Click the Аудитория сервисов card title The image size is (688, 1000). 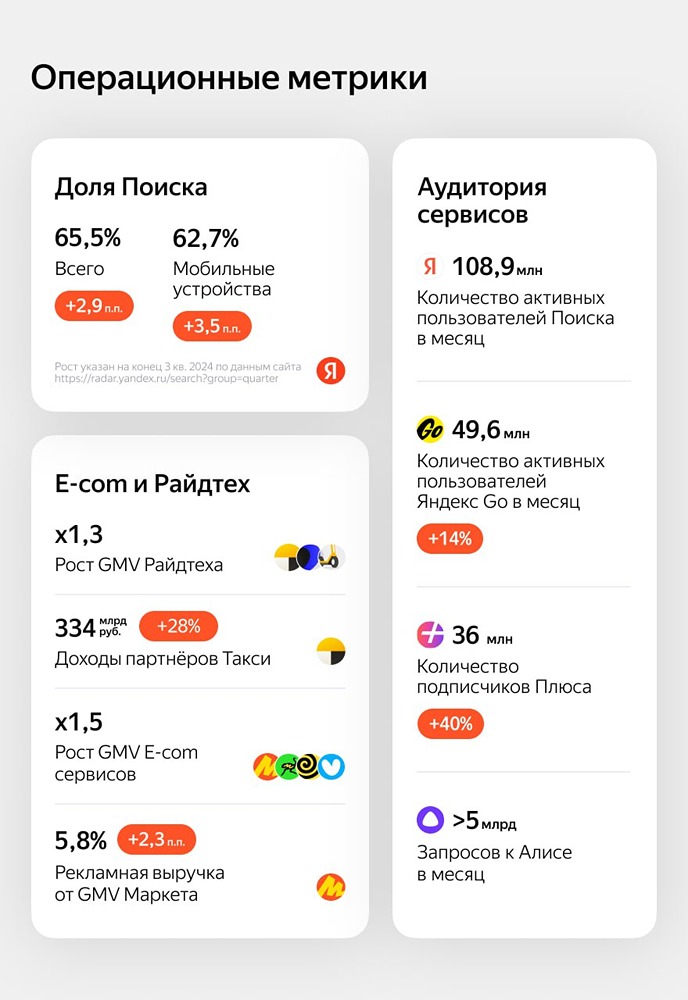pyautogui.click(x=482, y=200)
